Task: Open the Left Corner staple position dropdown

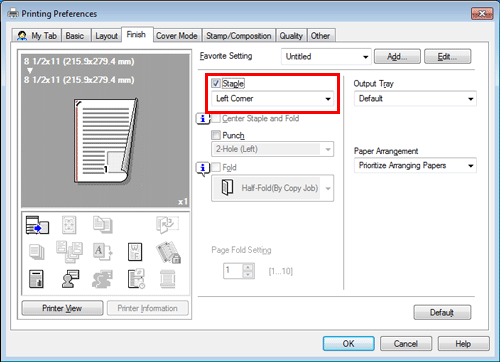Action: [x=273, y=99]
